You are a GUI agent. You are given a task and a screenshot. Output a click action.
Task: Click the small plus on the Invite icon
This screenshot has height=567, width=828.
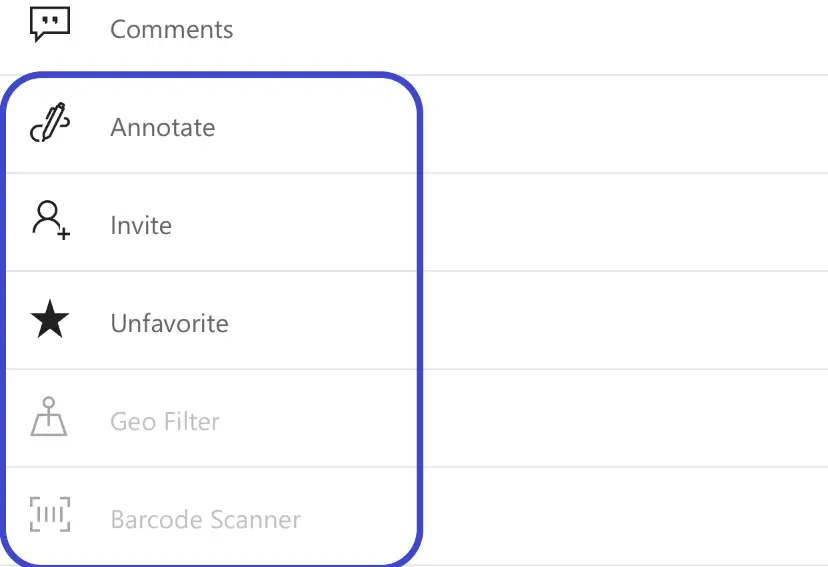pos(64,233)
